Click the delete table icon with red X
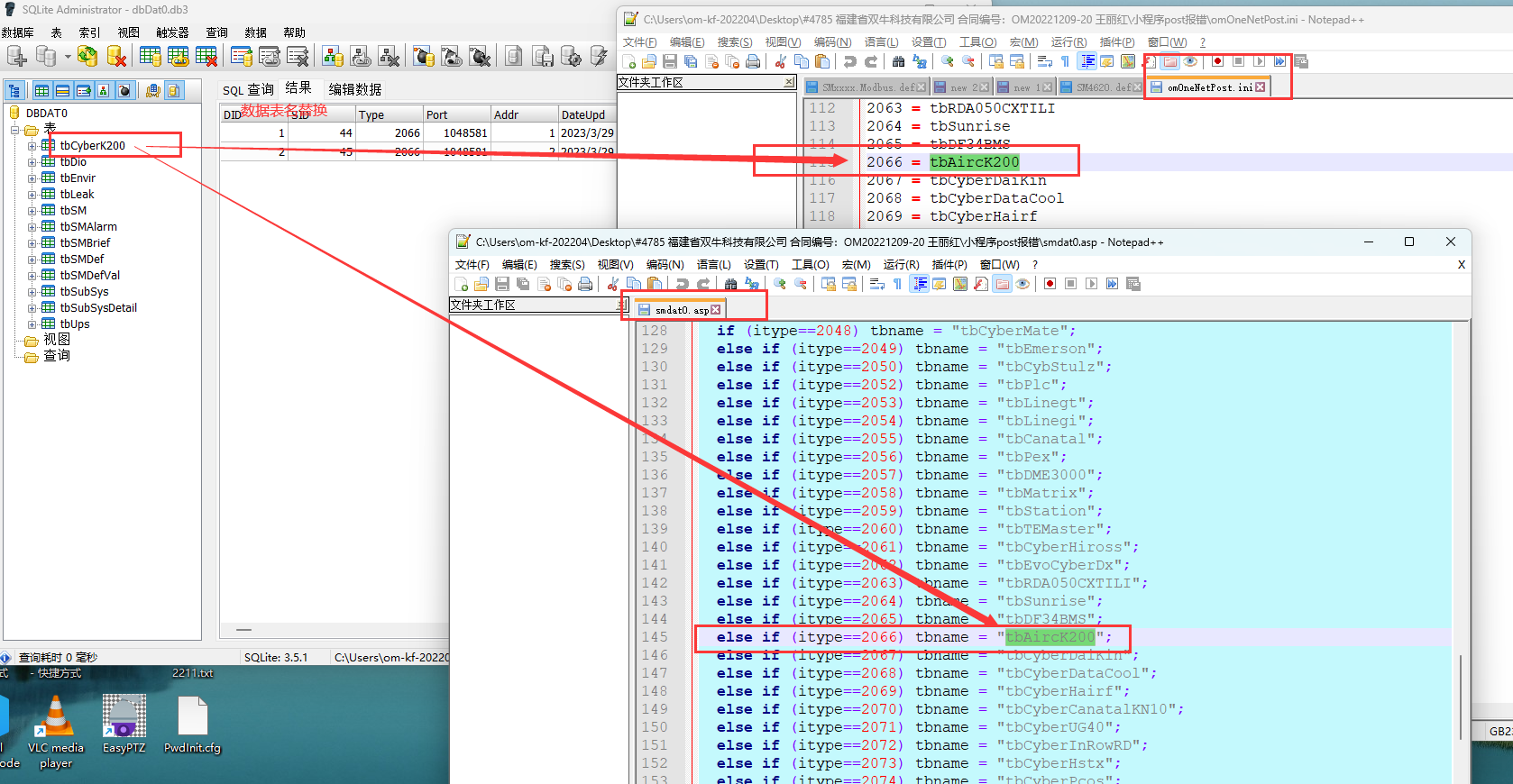This screenshot has width=1513, height=784. 206,57
